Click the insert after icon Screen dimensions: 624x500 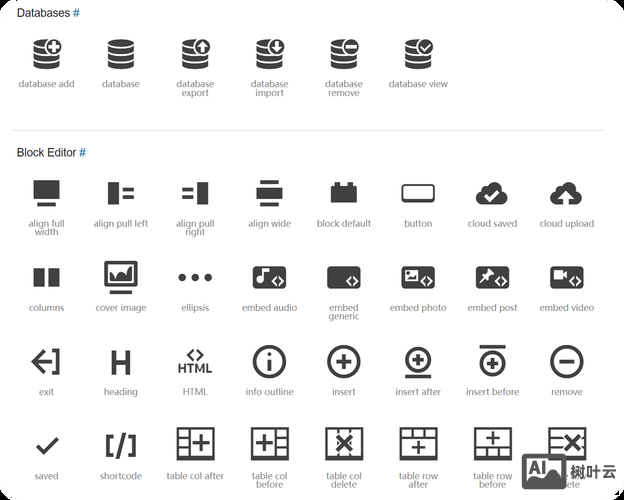click(418, 361)
